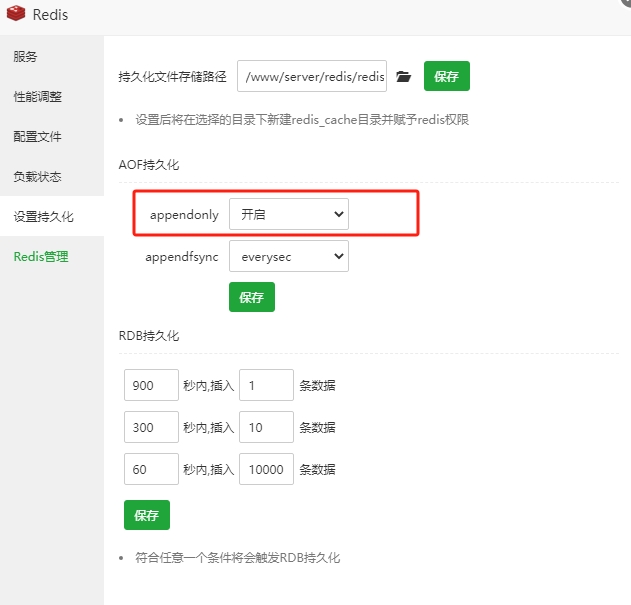Click the Redis title text
This screenshot has width=631, height=605.
pos(50,15)
